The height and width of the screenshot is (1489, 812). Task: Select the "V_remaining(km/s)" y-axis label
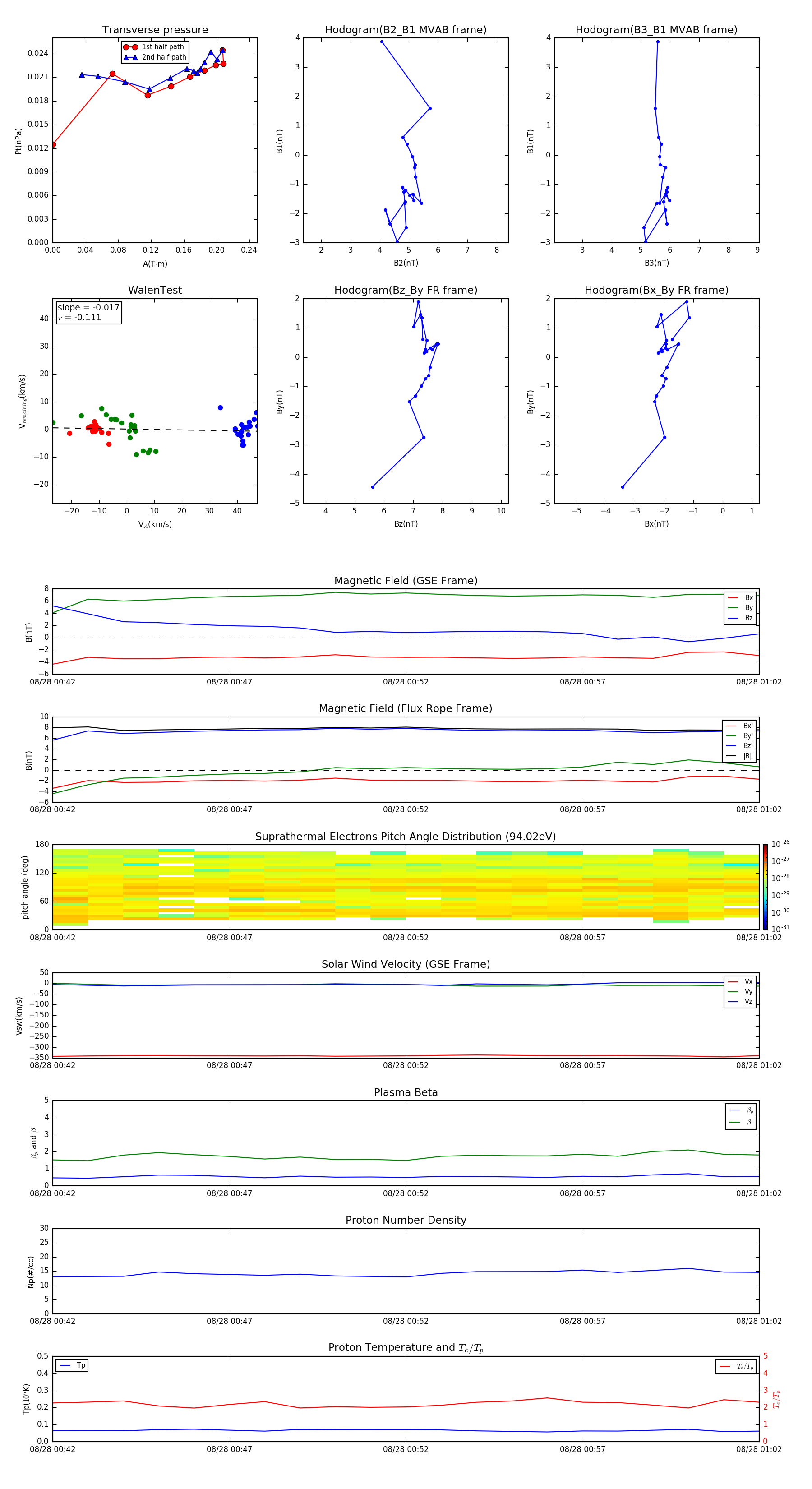point(22,401)
